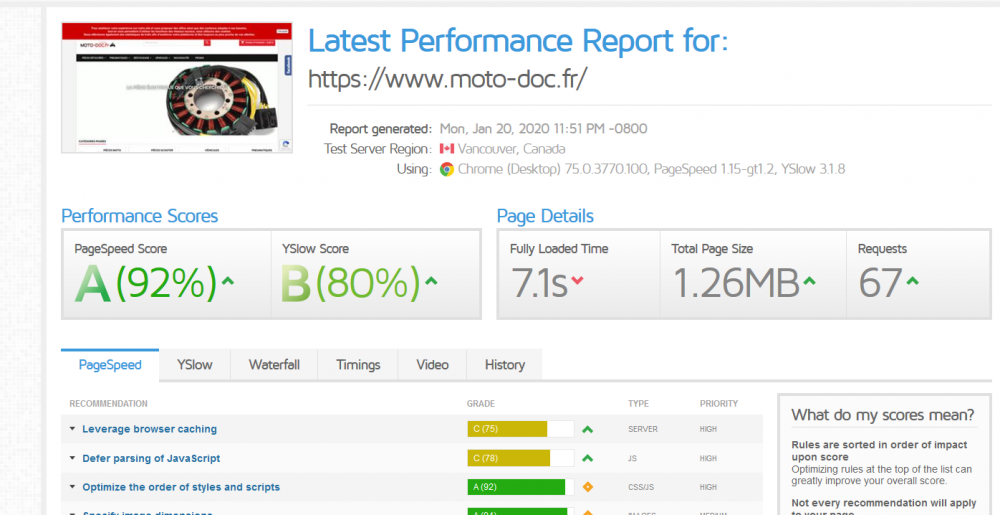Click the GRADE column header
This screenshot has height=515, width=1000.
[x=481, y=403]
